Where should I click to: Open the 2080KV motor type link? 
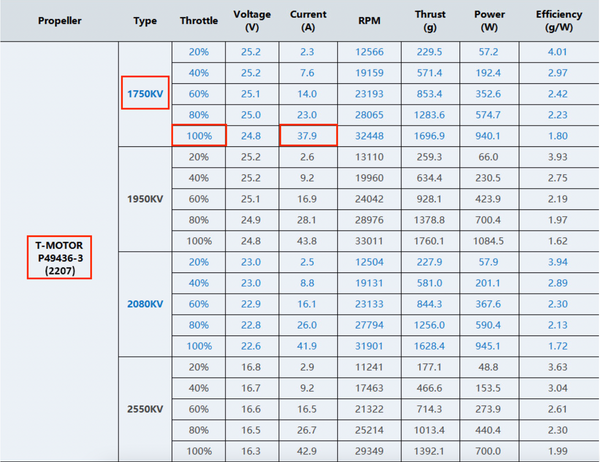(144, 302)
